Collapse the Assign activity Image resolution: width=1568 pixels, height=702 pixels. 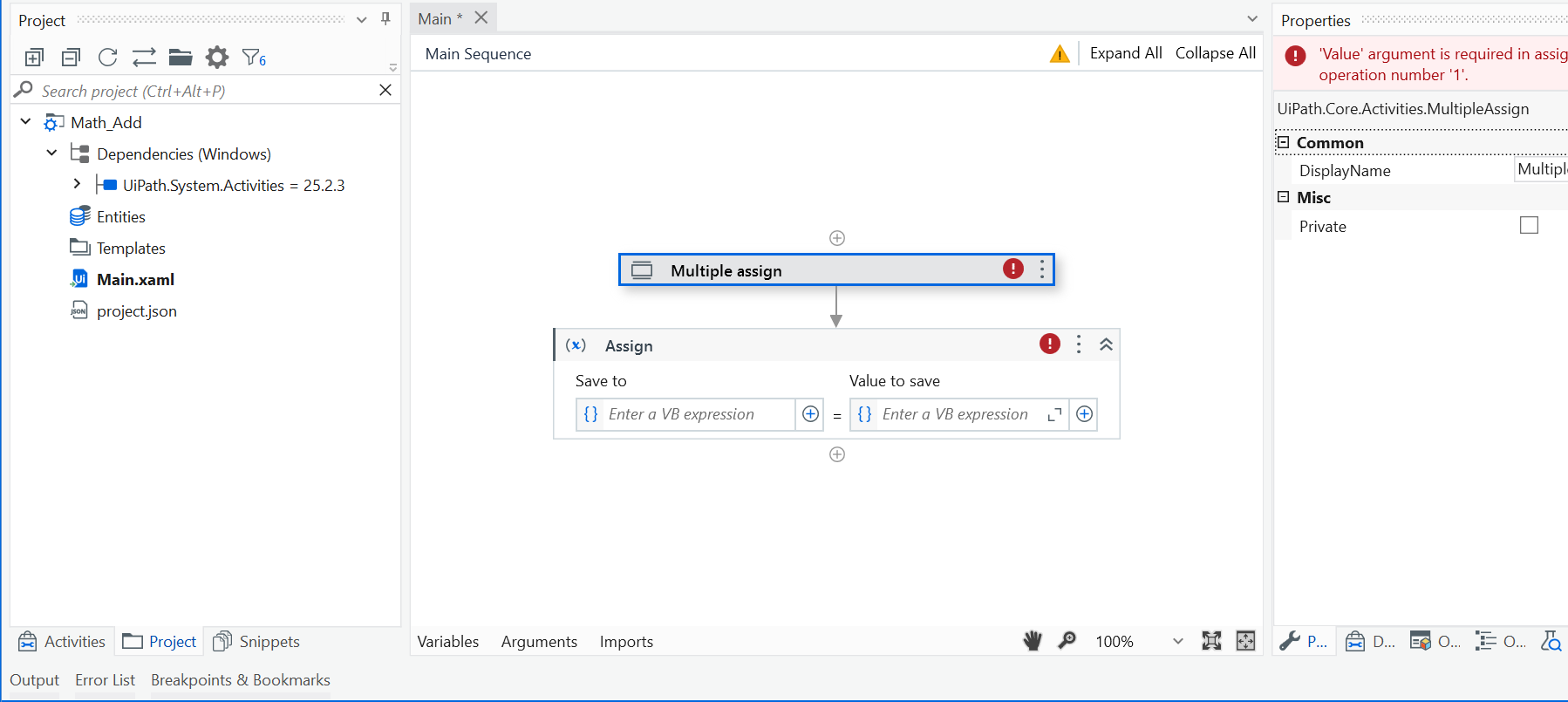click(1106, 344)
